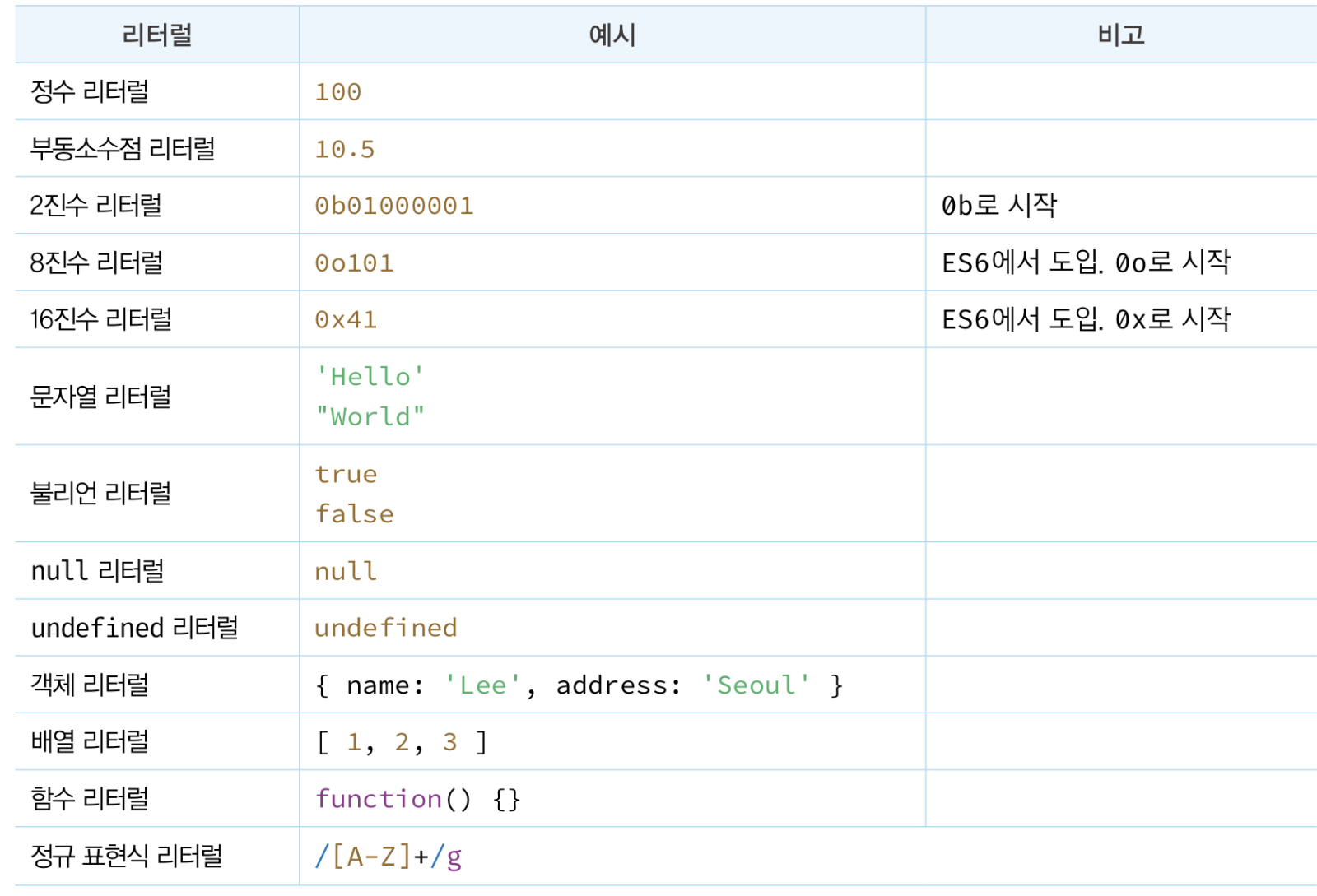Image resolution: width=1317 pixels, height=896 pixels.
Task: Click the 'Hello' string example
Action: point(370,377)
